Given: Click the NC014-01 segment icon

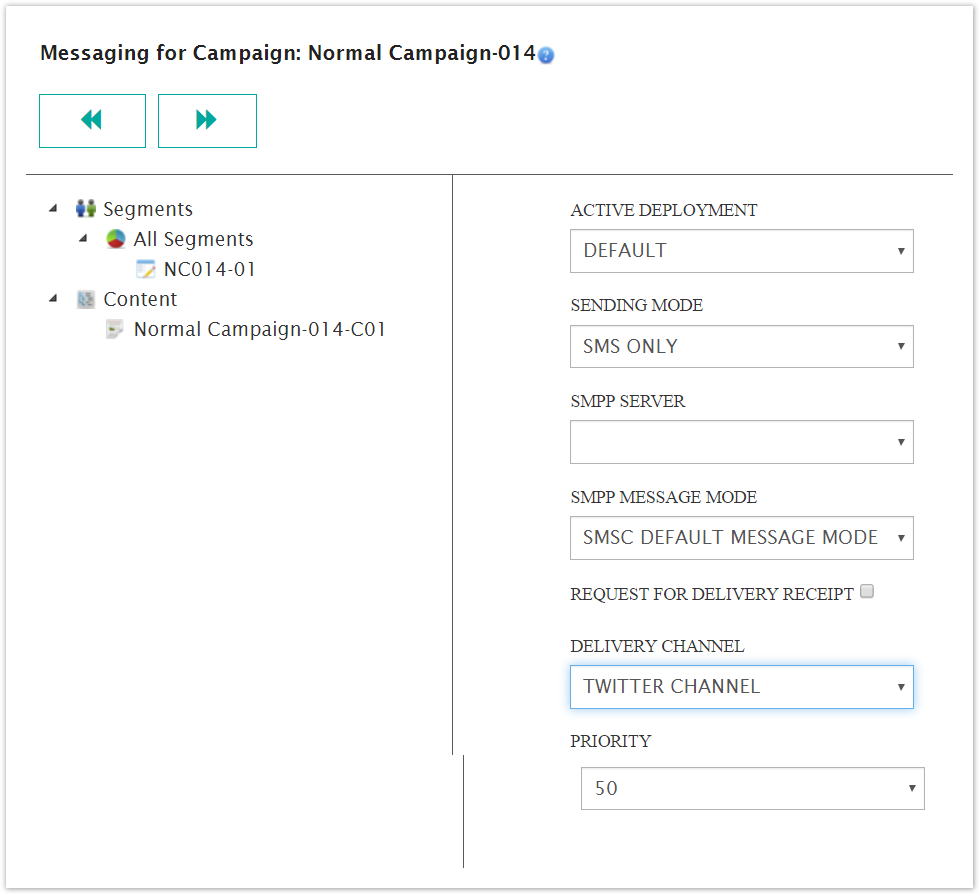Looking at the screenshot, I should coord(146,268).
